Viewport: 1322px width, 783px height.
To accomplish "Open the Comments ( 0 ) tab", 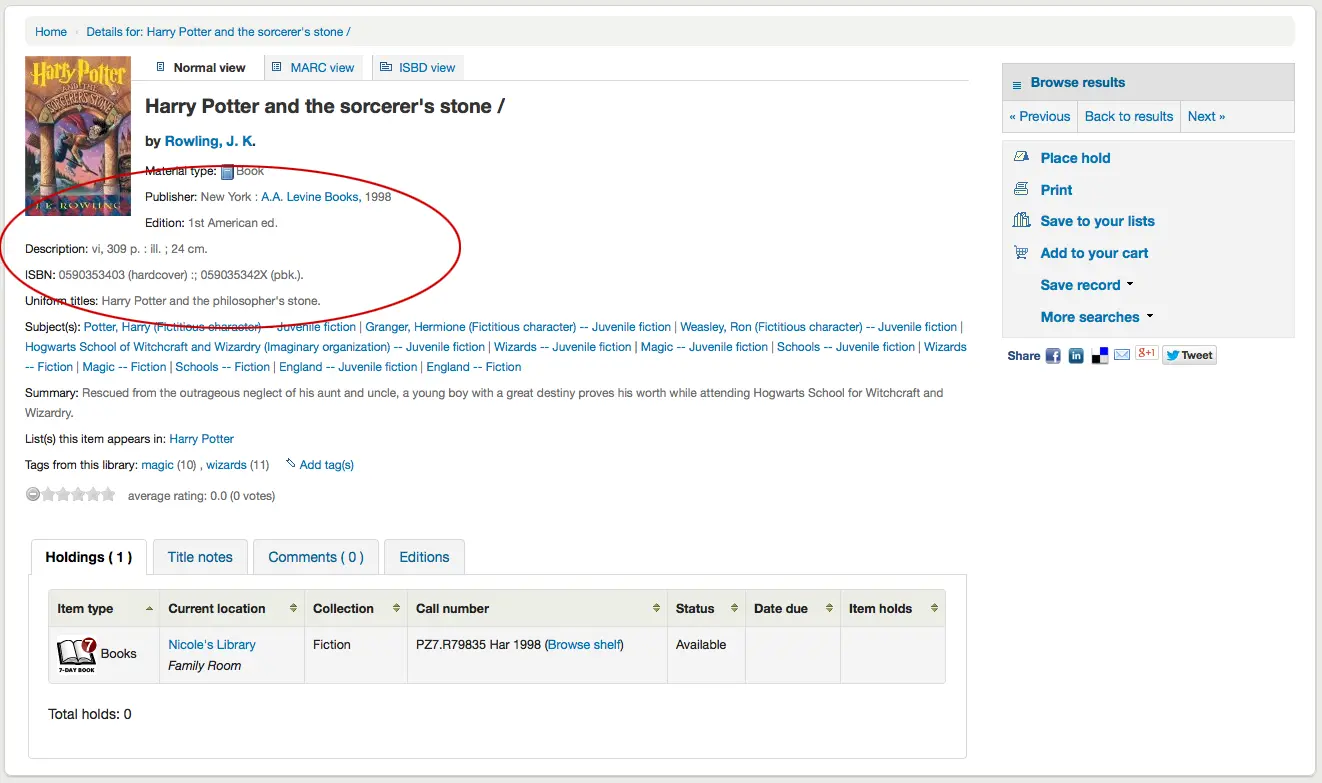I will pos(316,557).
